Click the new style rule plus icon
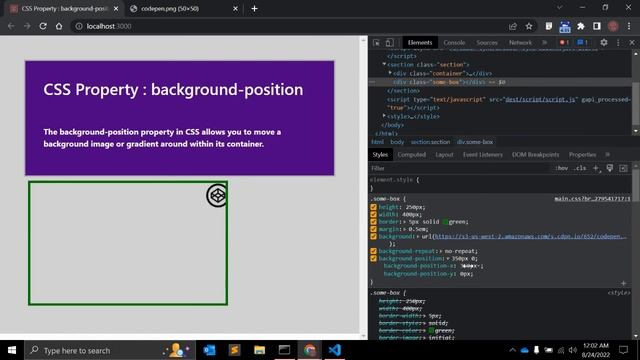Image resolution: width=640 pixels, height=360 pixels. pyautogui.click(x=596, y=168)
